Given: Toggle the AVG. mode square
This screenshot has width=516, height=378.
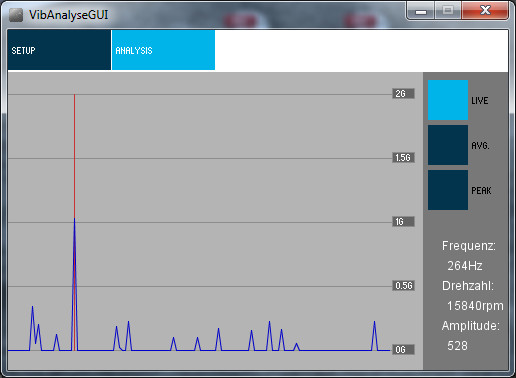Looking at the screenshot, I should (x=448, y=145).
